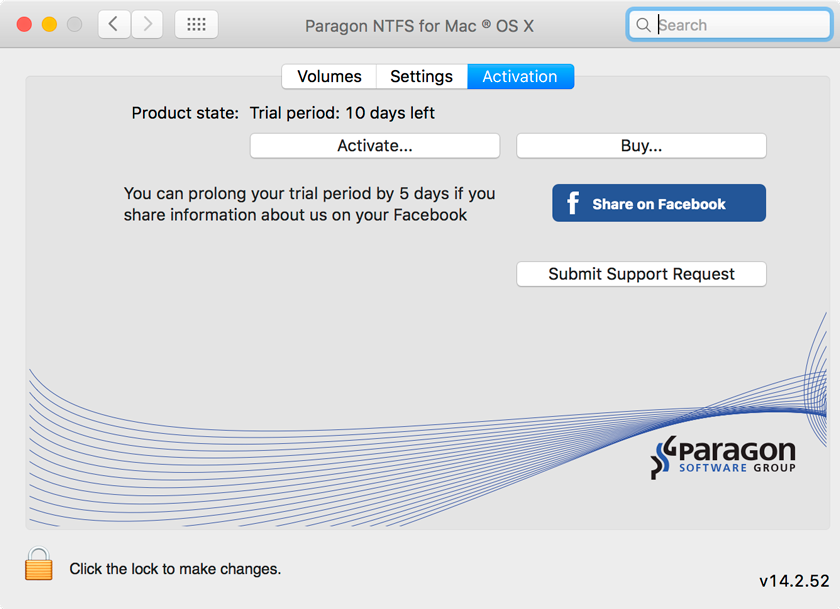Switch to the Volumes tab
Image resolution: width=840 pixels, height=609 pixels.
(329, 76)
